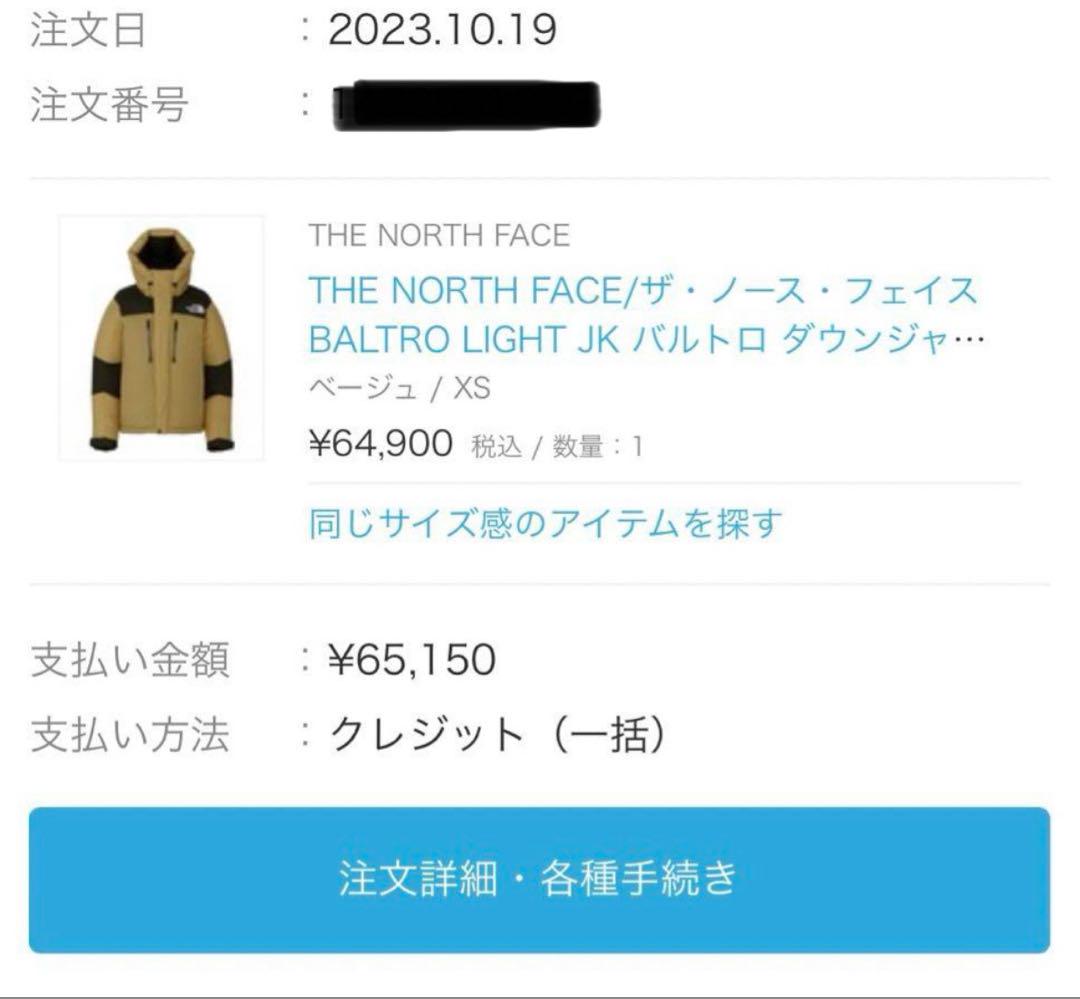This screenshot has width=1080, height=999.
Task: Select the grey THE NORTH FACE brand label
Action: pos(439,236)
